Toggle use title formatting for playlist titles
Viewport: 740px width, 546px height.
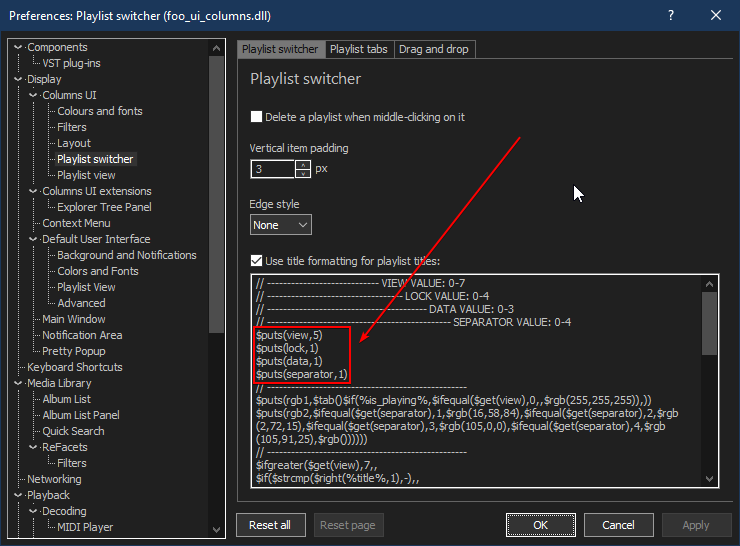point(257,261)
